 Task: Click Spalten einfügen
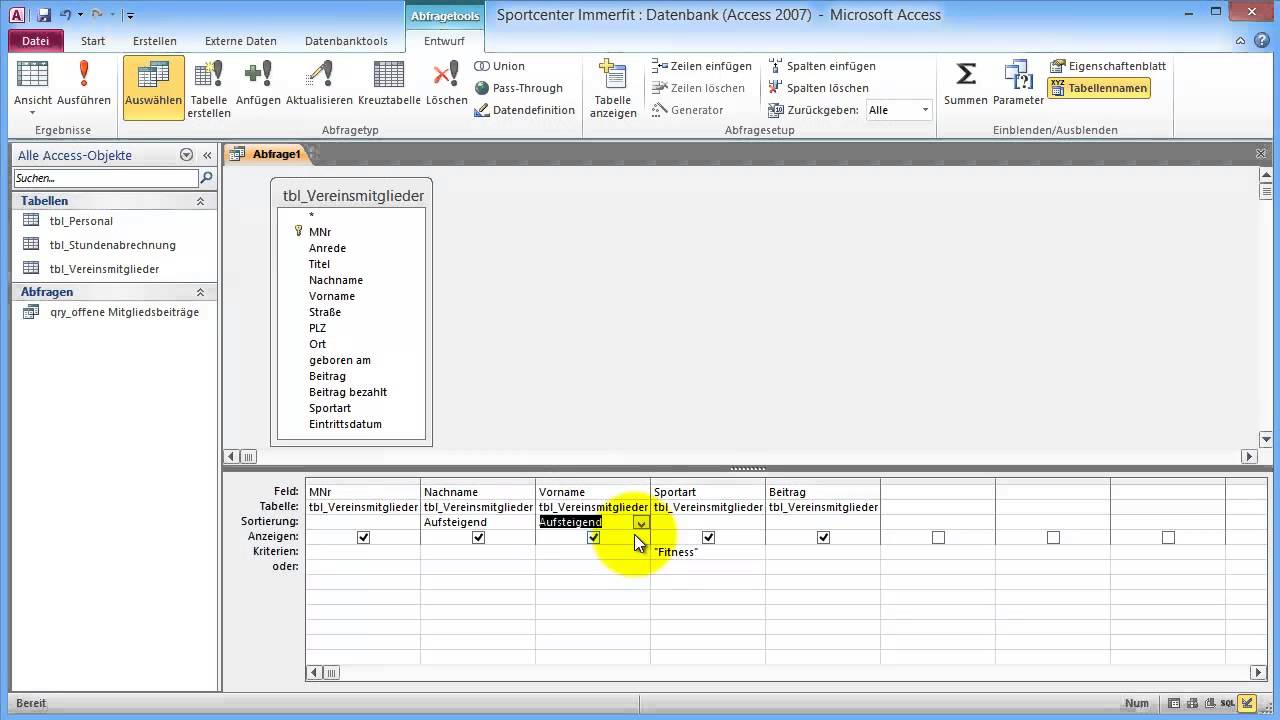[x=822, y=66]
